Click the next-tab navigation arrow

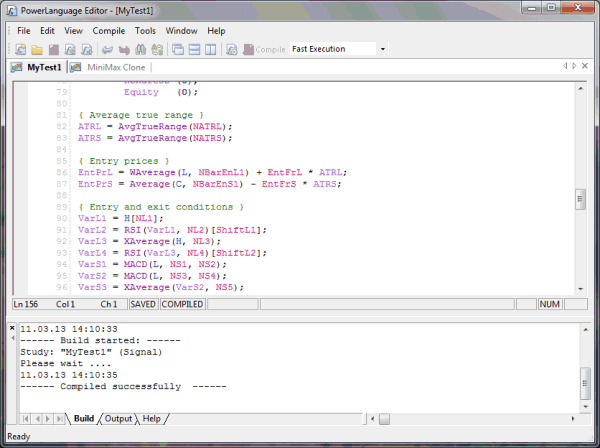click(x=48, y=419)
